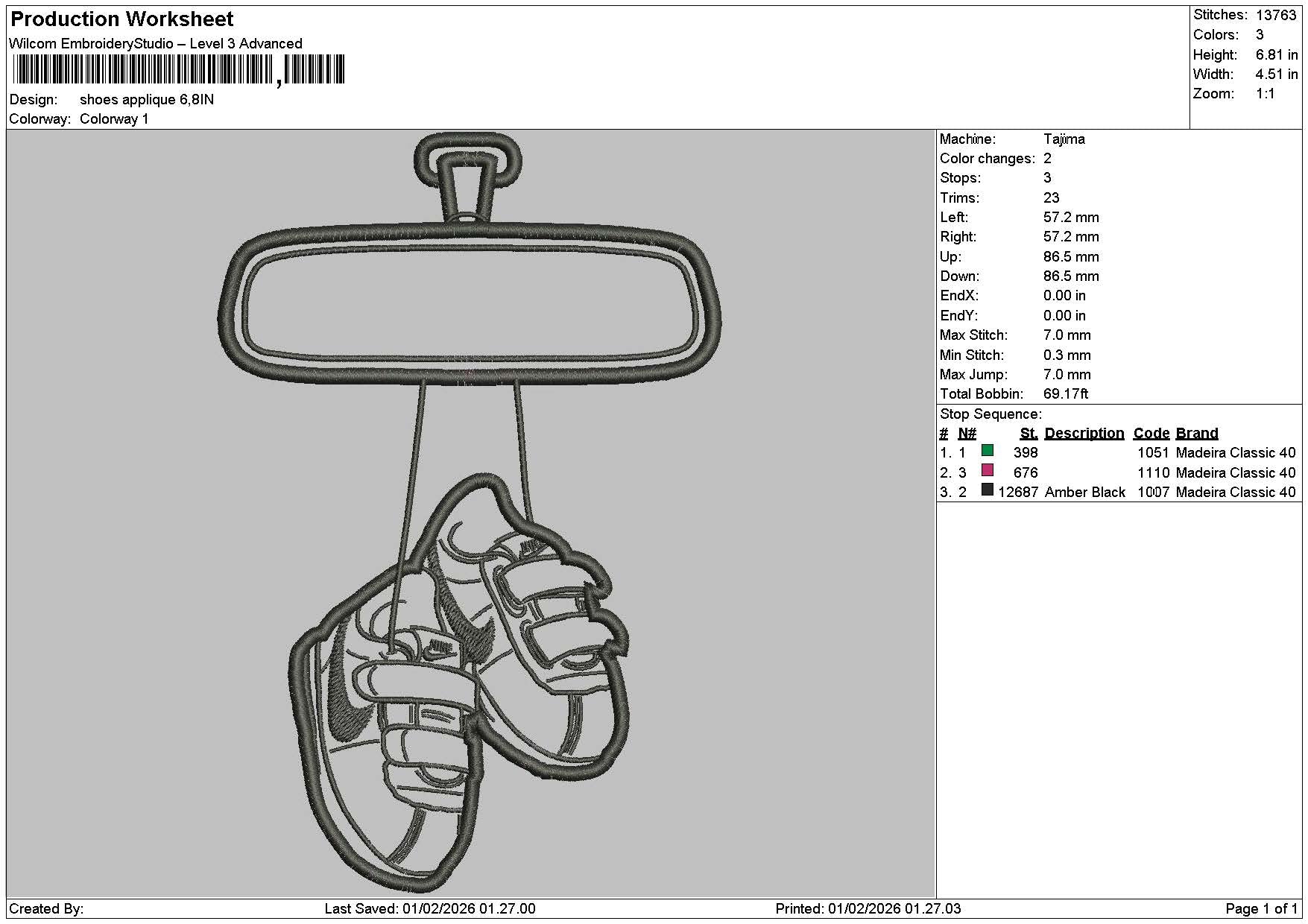Click the Stitches count 13763

coord(1276,15)
